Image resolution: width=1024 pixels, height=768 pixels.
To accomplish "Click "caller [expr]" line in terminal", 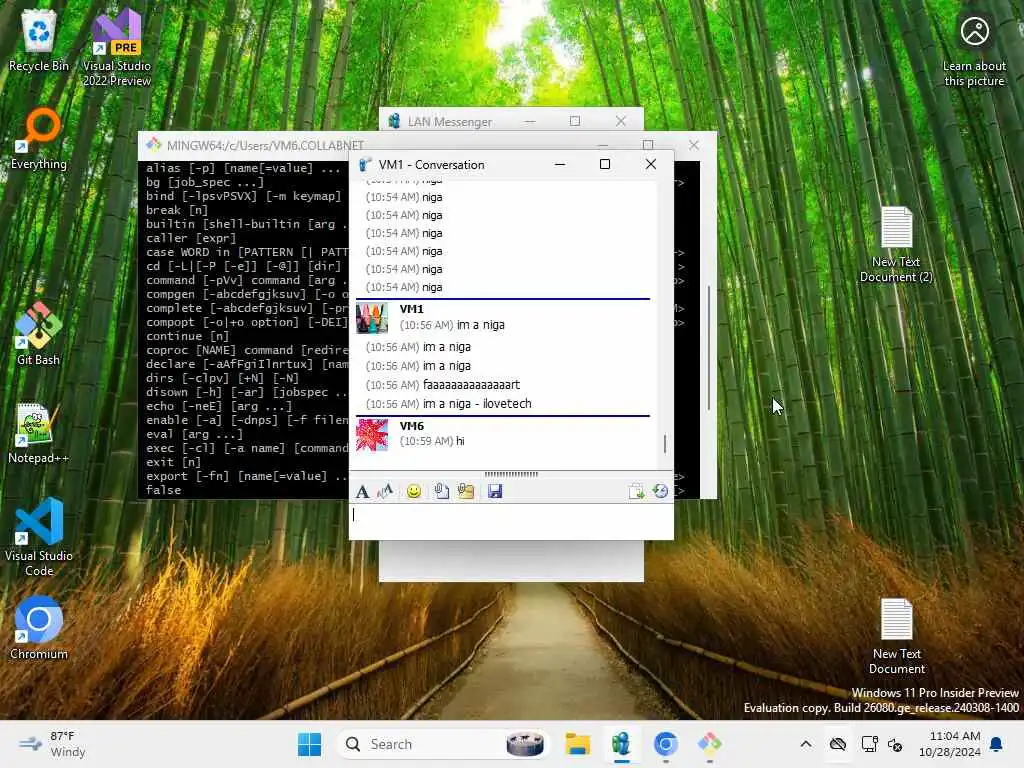I will click(191, 238).
